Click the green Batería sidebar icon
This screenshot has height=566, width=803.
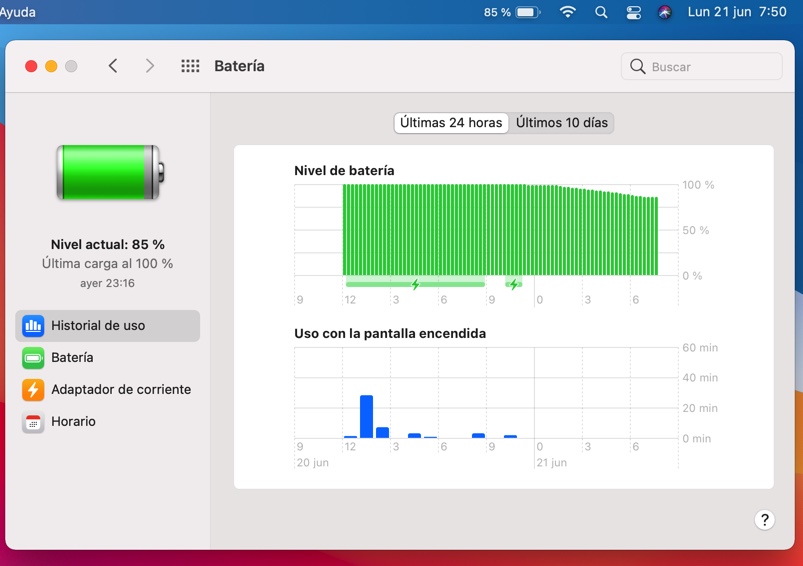(33, 358)
